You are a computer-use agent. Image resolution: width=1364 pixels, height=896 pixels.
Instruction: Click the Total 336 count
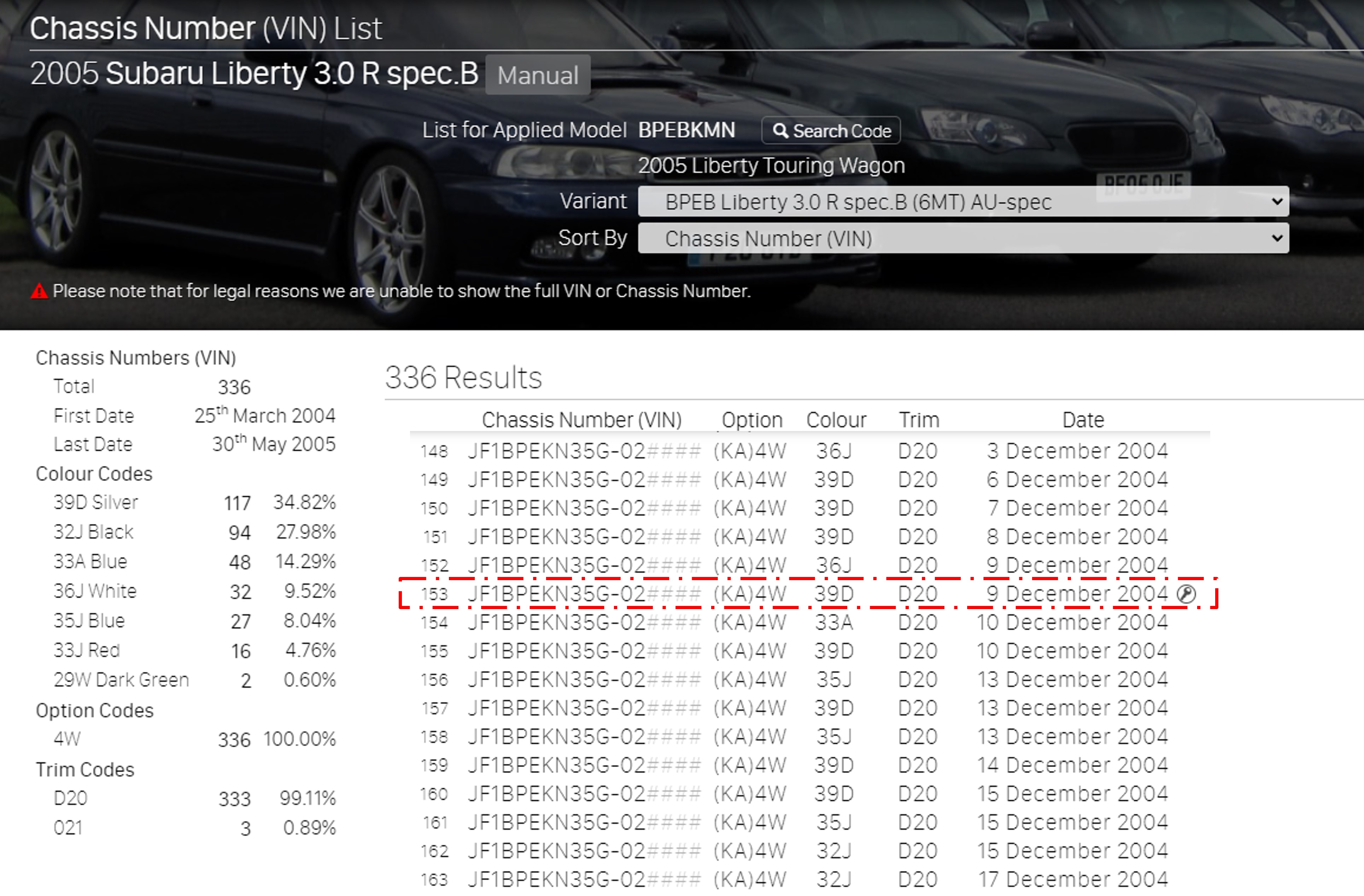coord(234,387)
